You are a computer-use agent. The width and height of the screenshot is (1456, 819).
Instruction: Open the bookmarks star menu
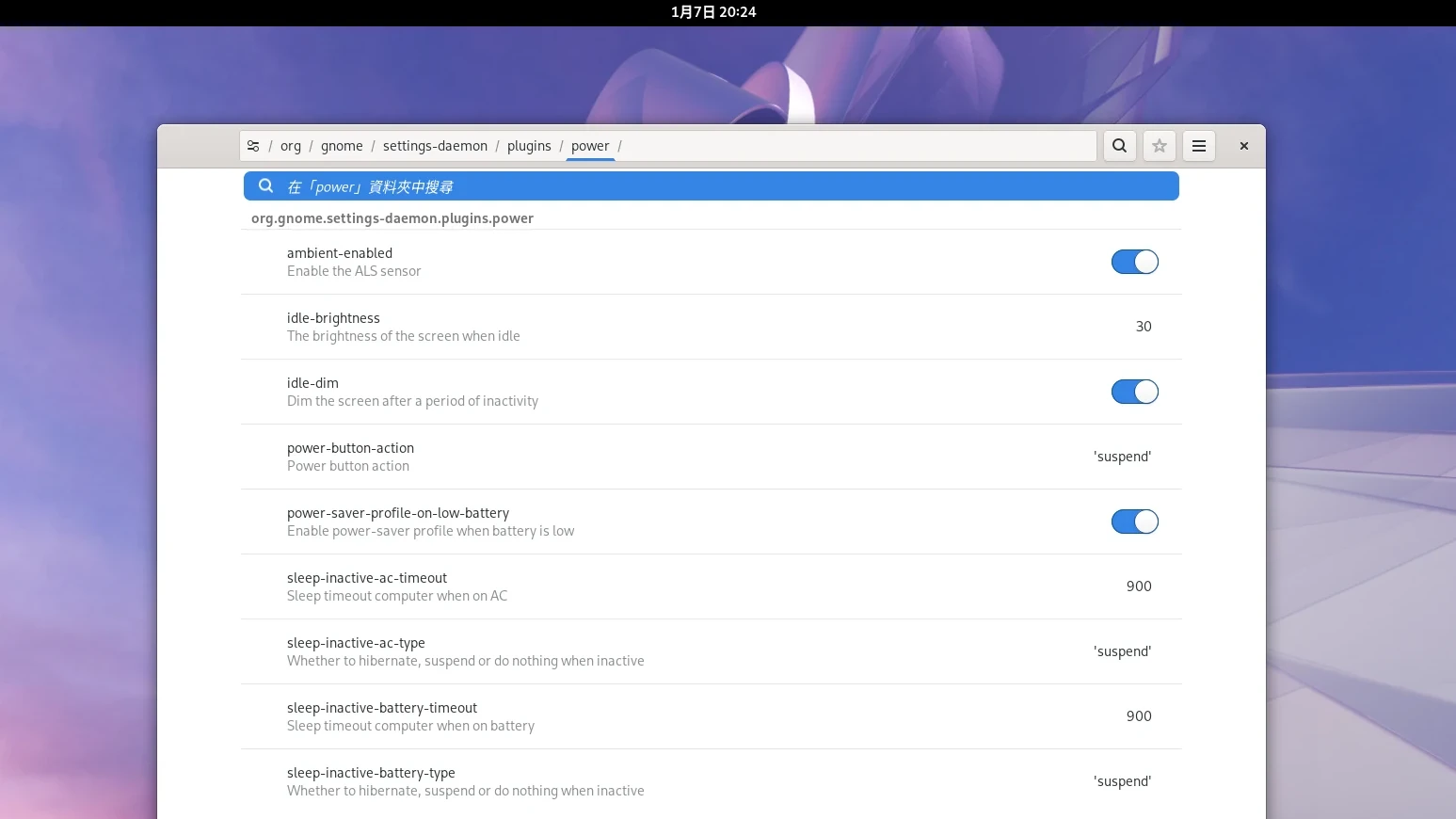point(1160,146)
